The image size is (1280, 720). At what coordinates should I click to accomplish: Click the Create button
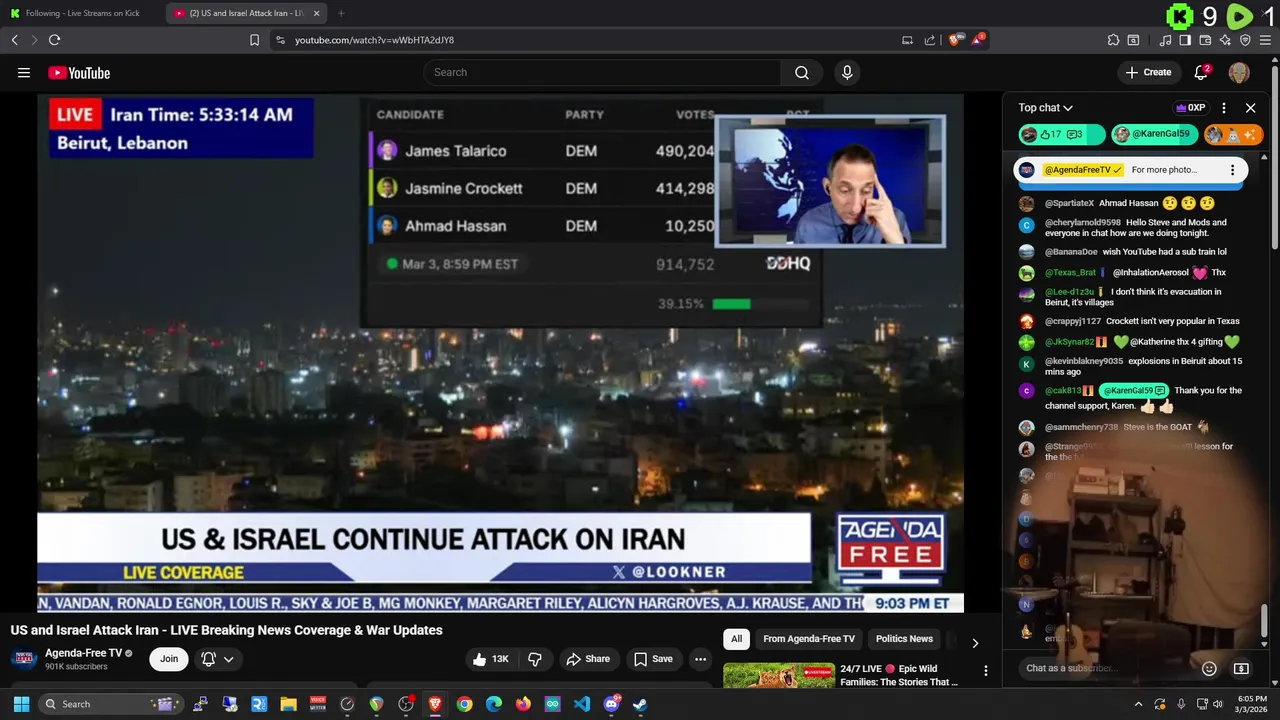1148,72
